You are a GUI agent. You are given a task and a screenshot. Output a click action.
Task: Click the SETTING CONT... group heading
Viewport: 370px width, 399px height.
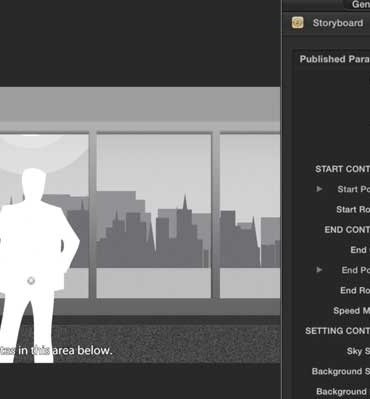pyautogui.click(x=337, y=331)
